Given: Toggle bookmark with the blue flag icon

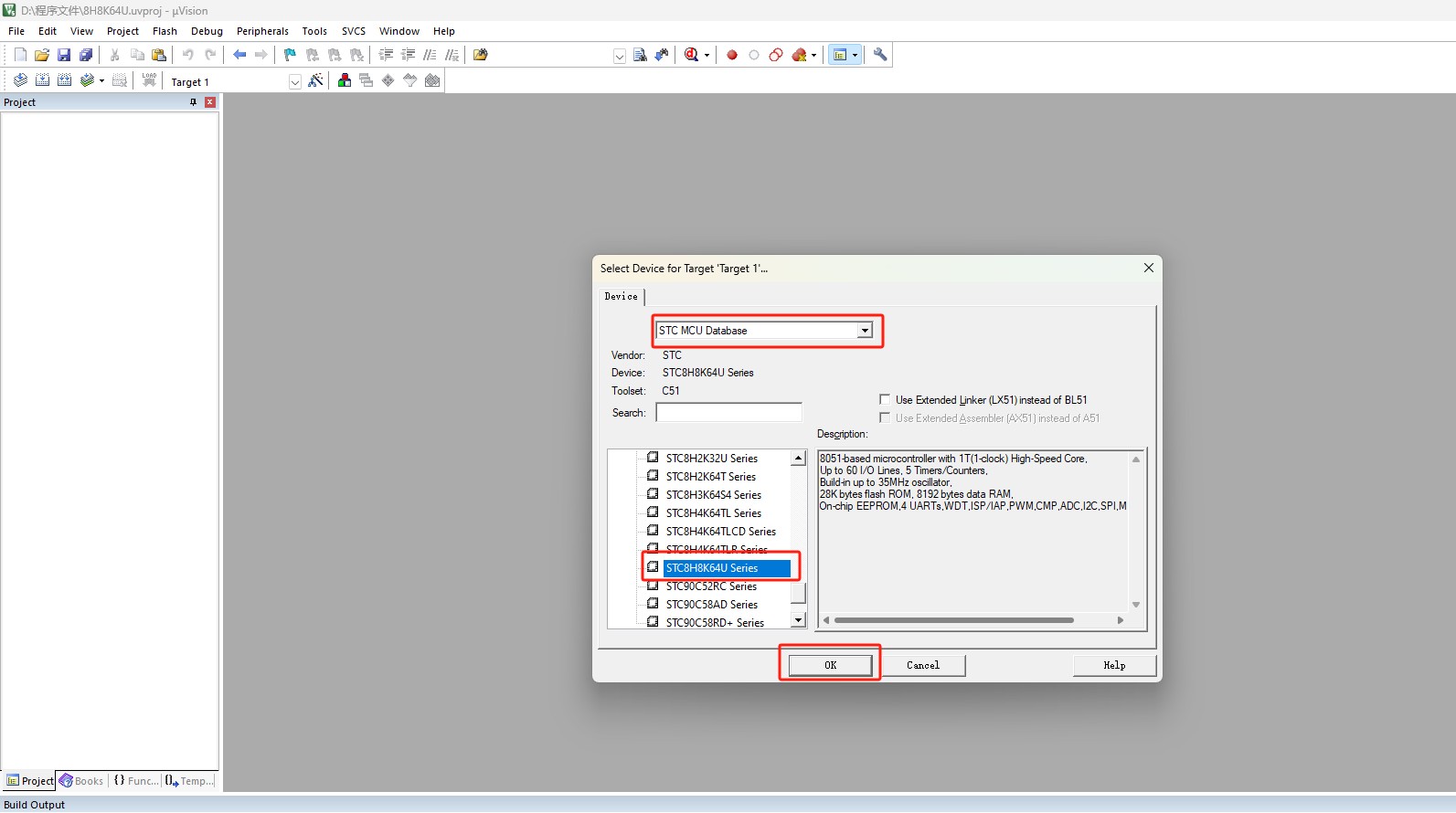Looking at the screenshot, I should pyautogui.click(x=290, y=55).
